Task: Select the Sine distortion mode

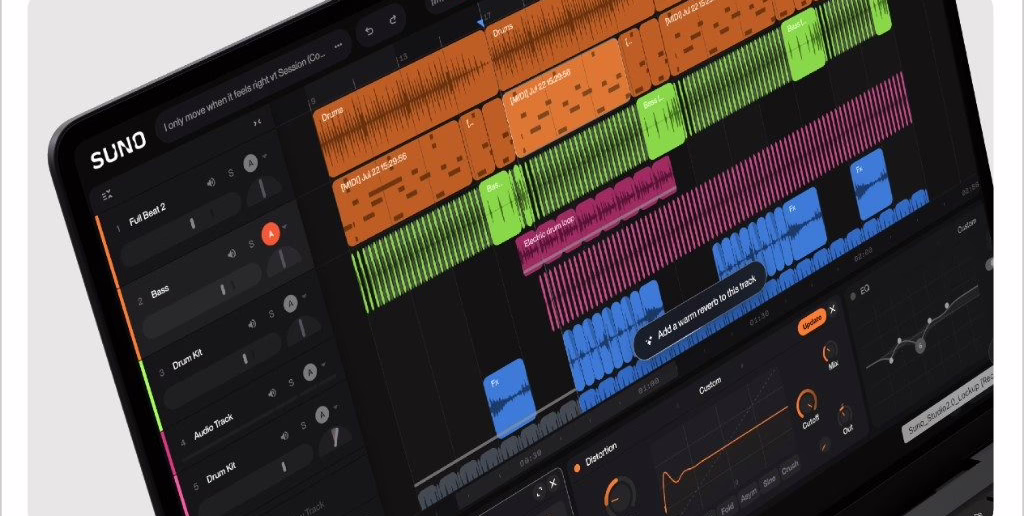Action: coord(769,480)
